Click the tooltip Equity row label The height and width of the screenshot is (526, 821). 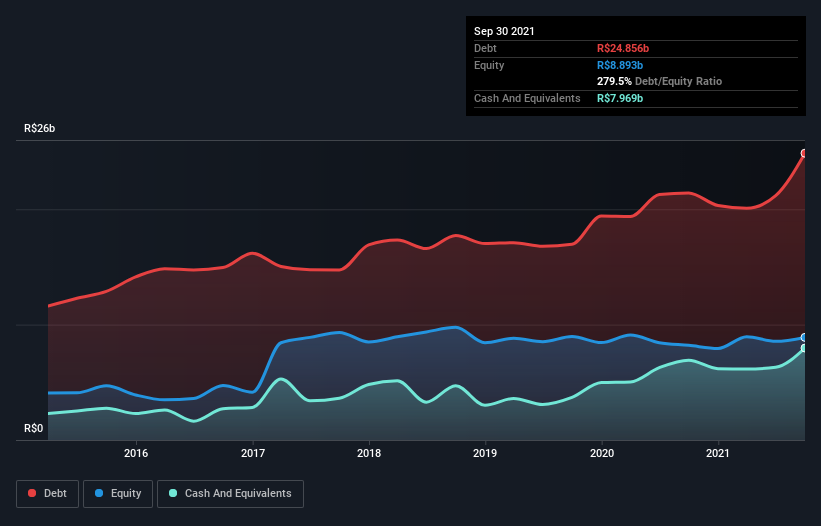point(489,65)
